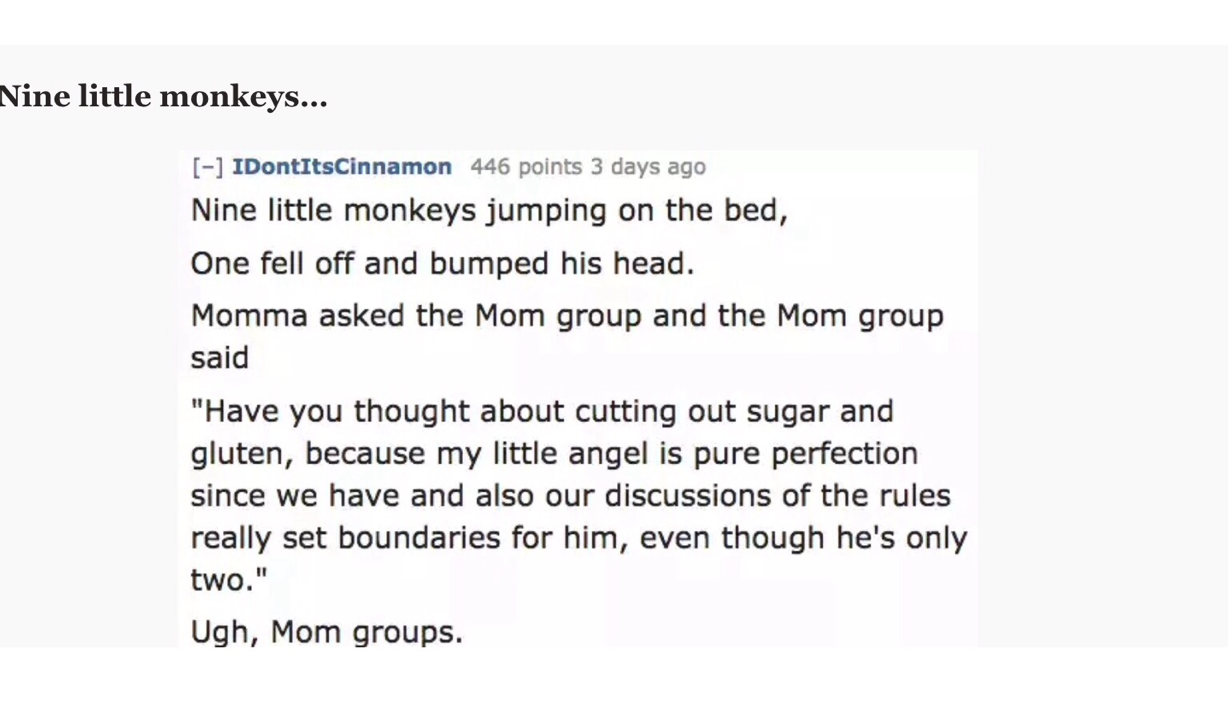Click the 'Nine little monkeys...' bold heading
Image resolution: width=1228 pixels, height=705 pixels.
pos(163,97)
